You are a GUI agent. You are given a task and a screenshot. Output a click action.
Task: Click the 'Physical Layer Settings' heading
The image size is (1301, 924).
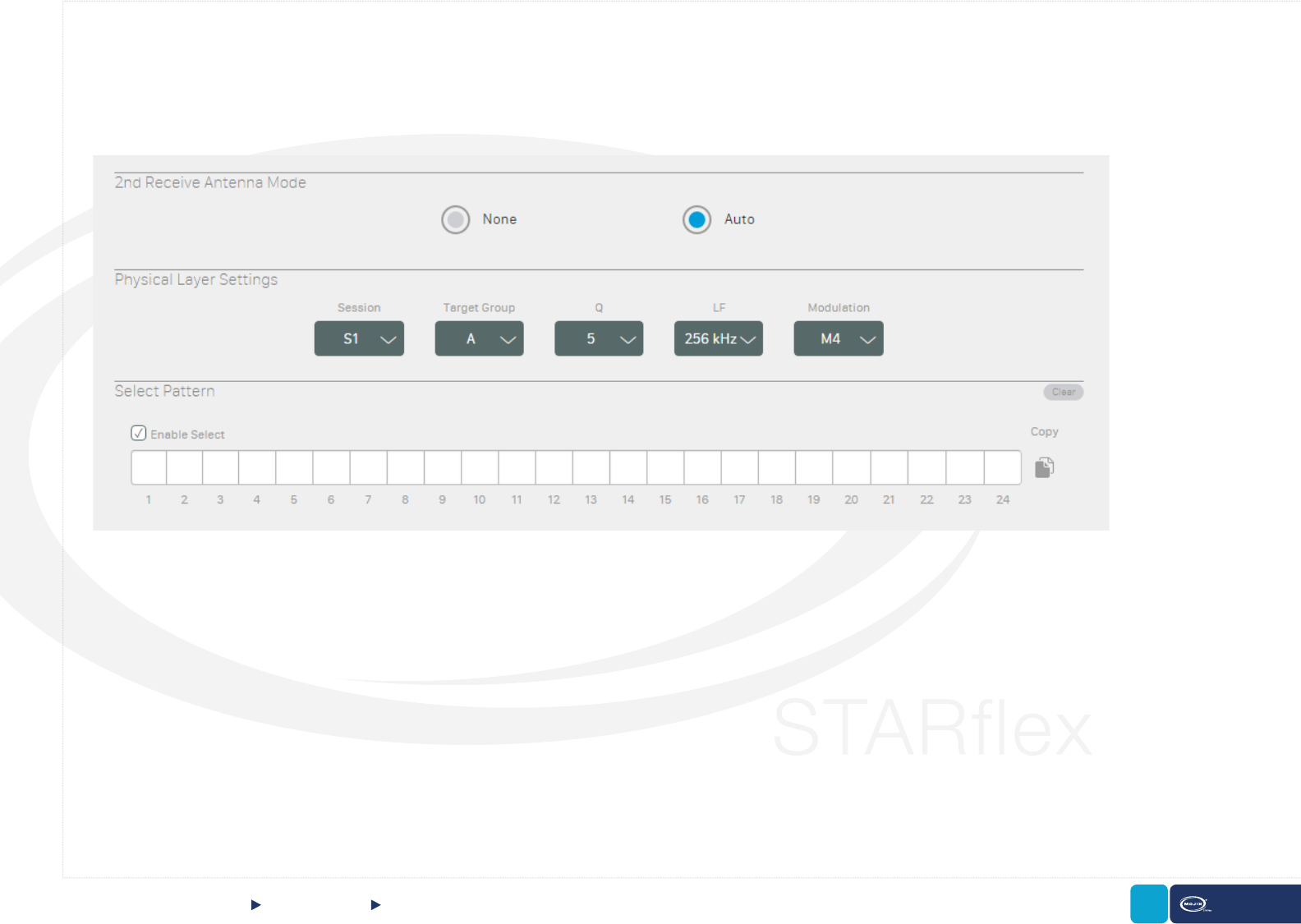point(196,279)
